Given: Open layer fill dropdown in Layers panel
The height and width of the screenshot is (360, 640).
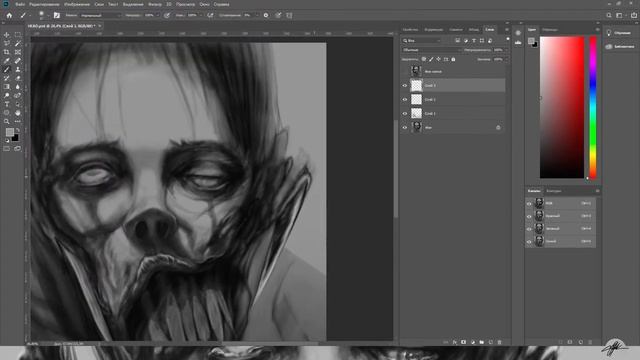Looking at the screenshot, I should coord(507,59).
